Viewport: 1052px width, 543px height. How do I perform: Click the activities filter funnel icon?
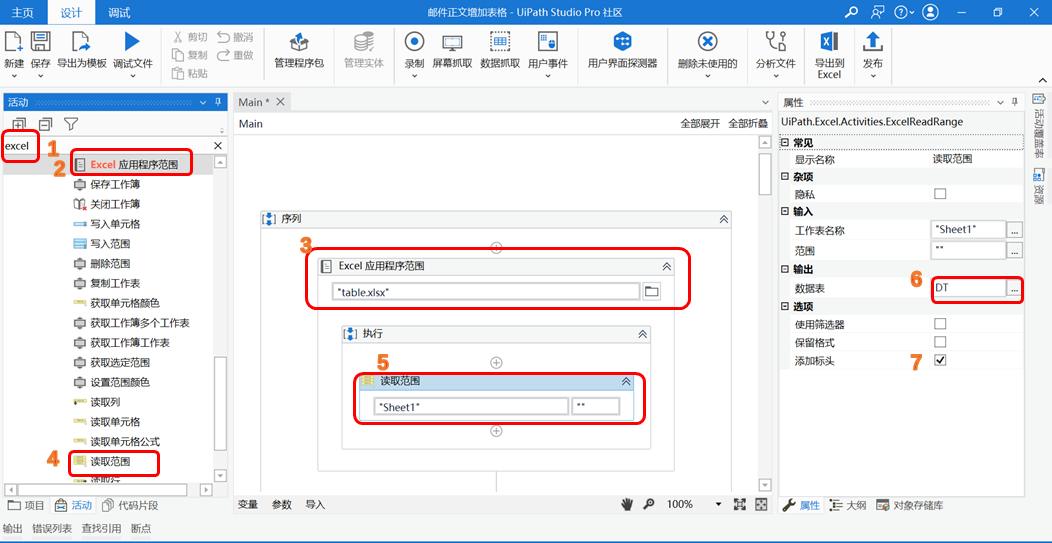click(x=70, y=124)
